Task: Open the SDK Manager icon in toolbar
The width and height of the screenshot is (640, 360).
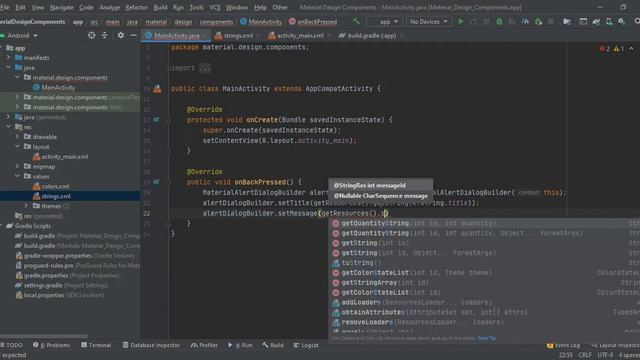Action: tap(622, 21)
